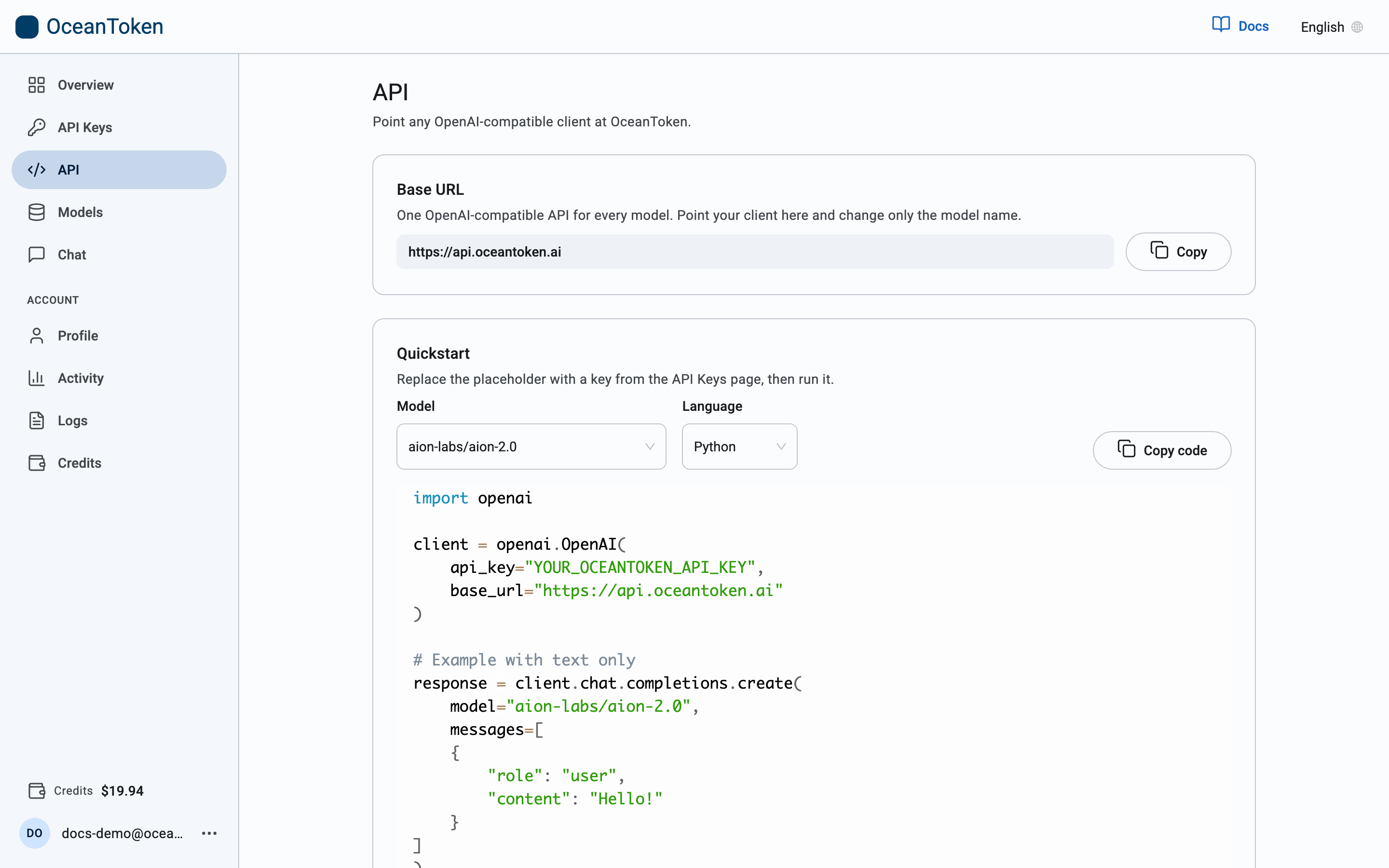
Task: Open the Docs link
Action: [1240, 26]
